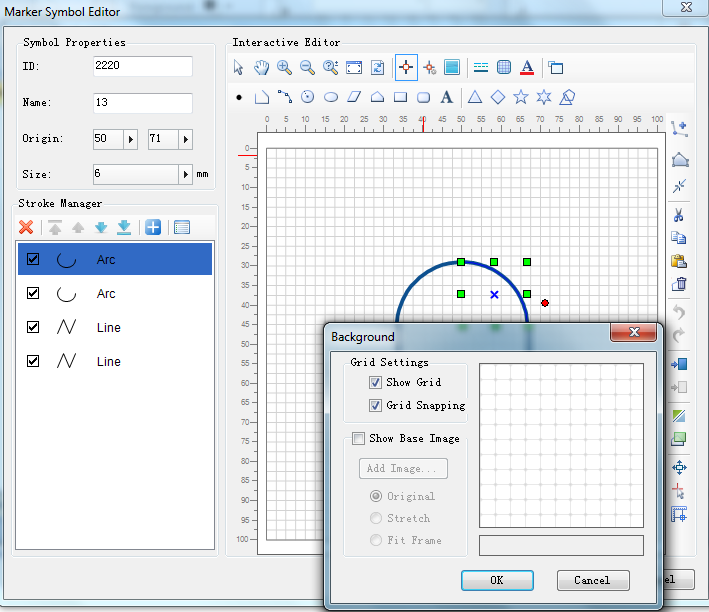Screen dimensions: 709x612
Task: Toggle the Grid Snapping checkbox
Action: point(376,405)
